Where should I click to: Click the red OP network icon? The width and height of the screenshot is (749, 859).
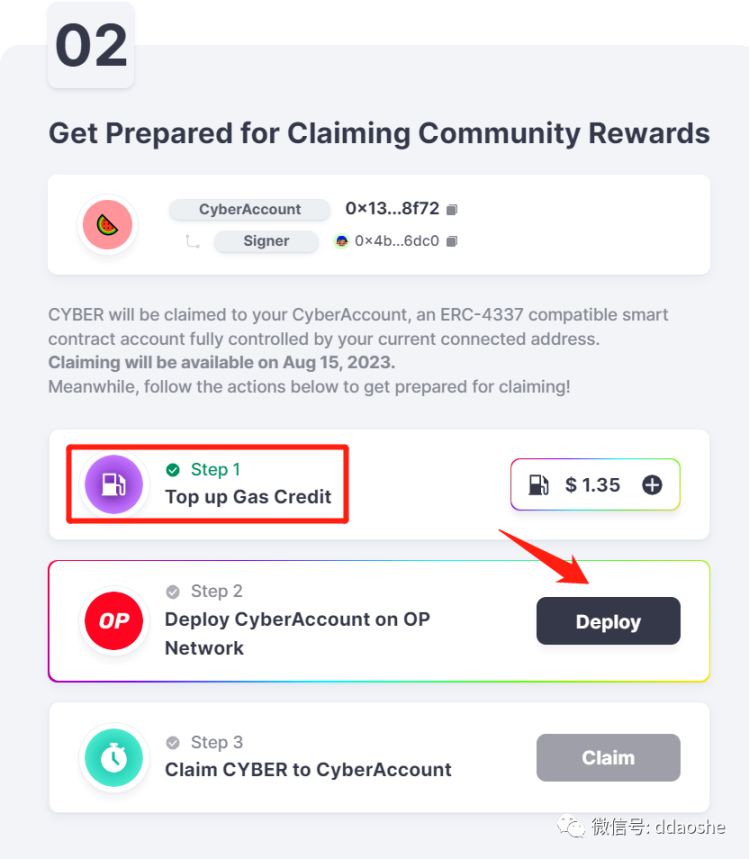coord(113,621)
